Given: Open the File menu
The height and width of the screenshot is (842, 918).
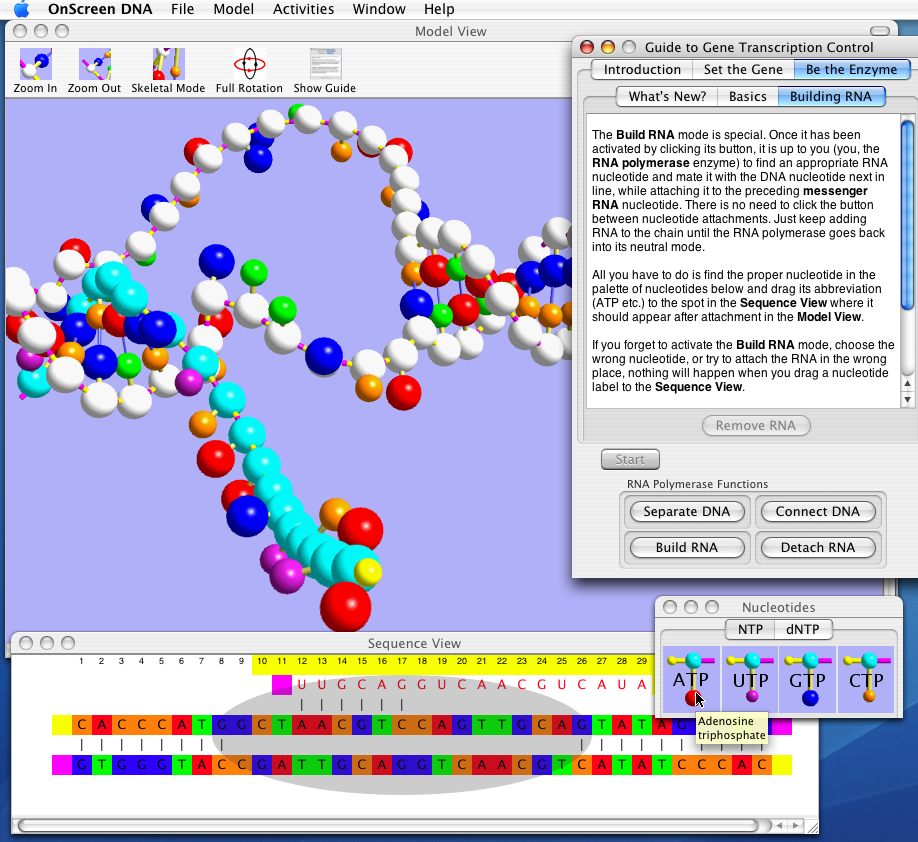Looking at the screenshot, I should coord(183,9).
